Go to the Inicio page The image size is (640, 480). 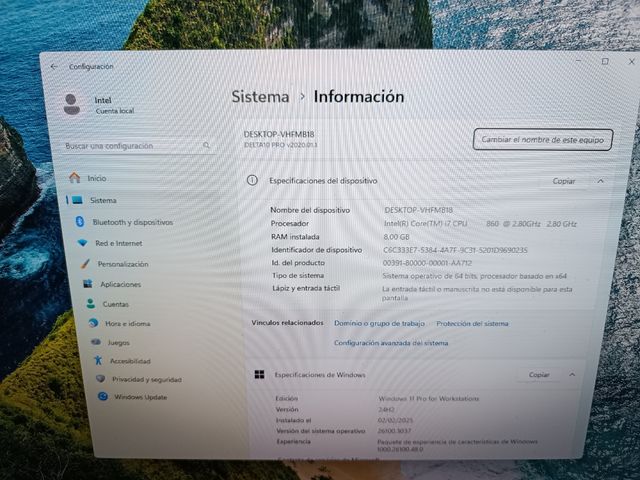[97, 178]
